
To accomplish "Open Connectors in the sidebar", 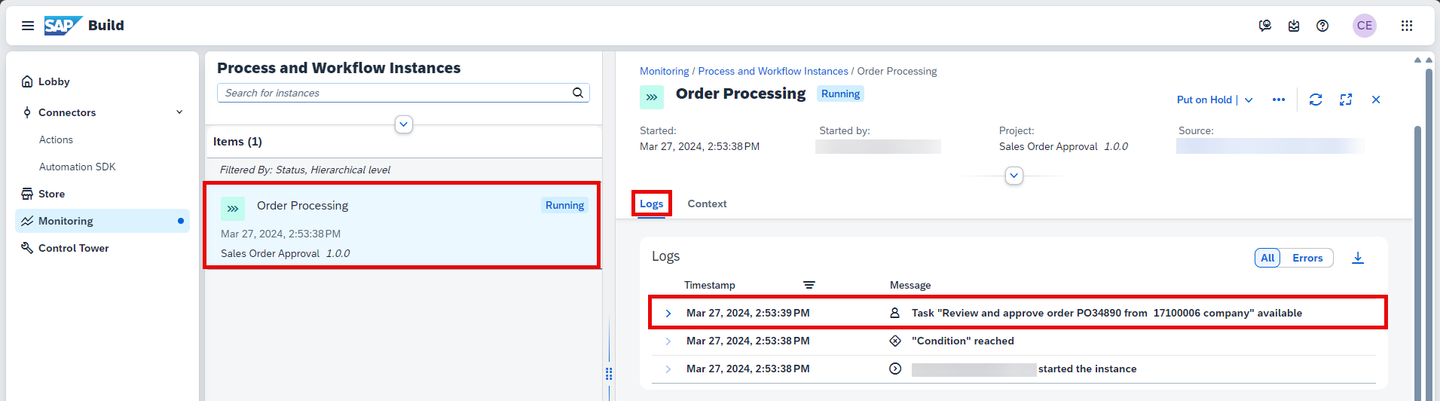I will pos(67,113).
